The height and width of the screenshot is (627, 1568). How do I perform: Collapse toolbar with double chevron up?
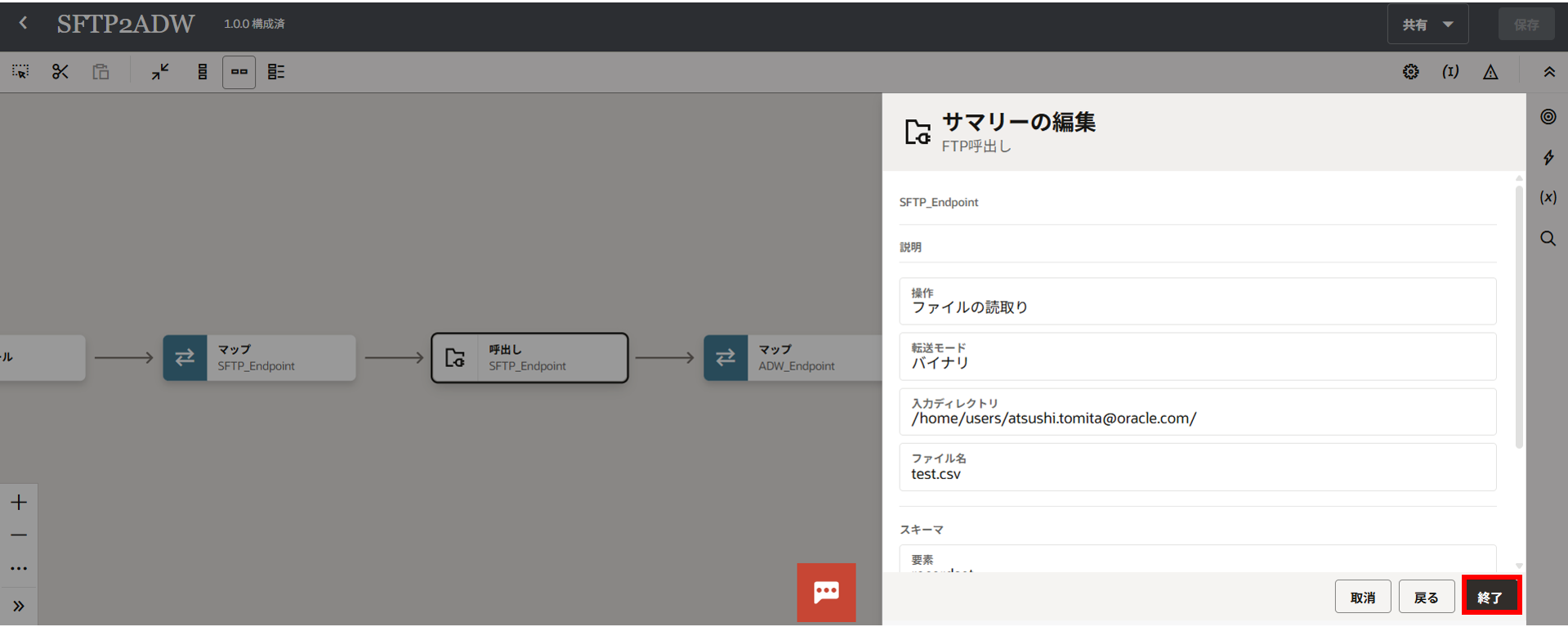click(1549, 72)
